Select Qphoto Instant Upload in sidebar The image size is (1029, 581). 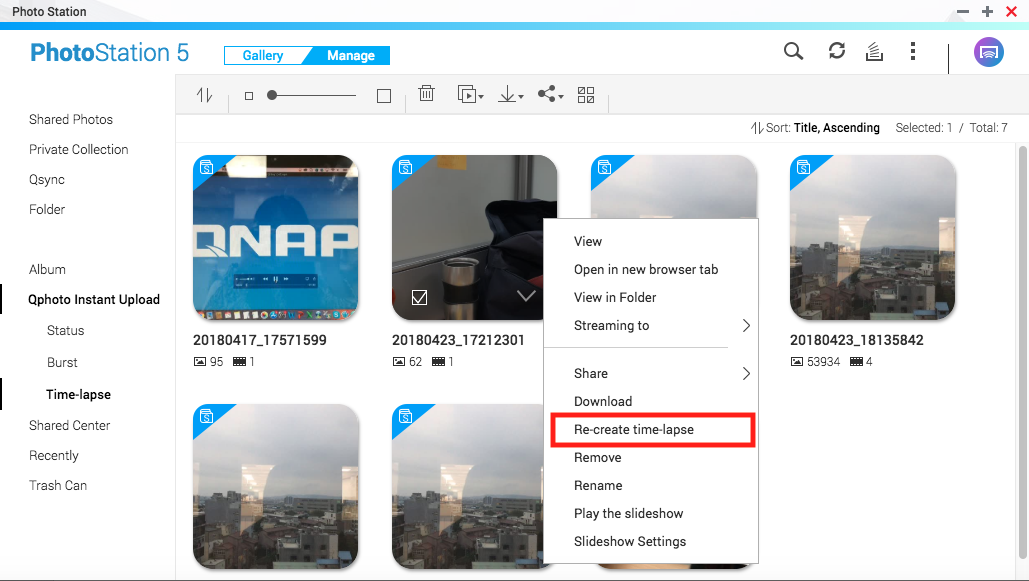[94, 300]
